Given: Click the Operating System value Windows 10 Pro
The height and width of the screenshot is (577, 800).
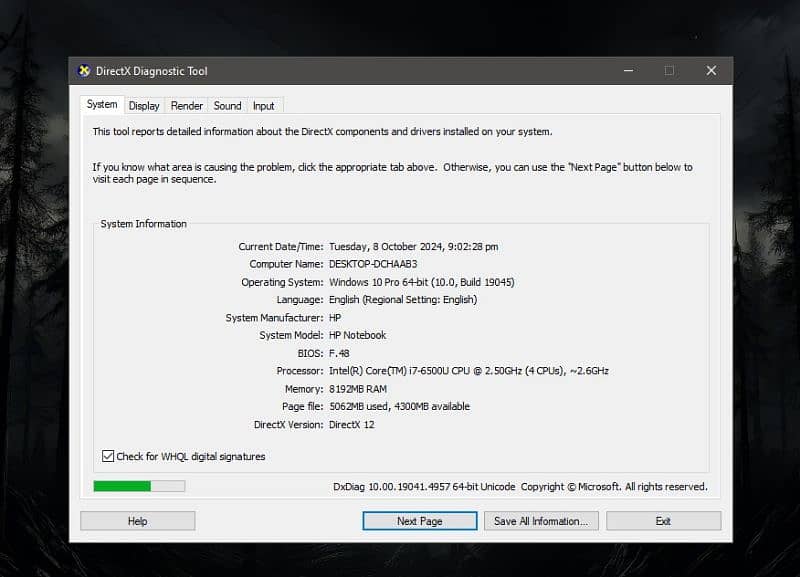Looking at the screenshot, I should coord(421,282).
